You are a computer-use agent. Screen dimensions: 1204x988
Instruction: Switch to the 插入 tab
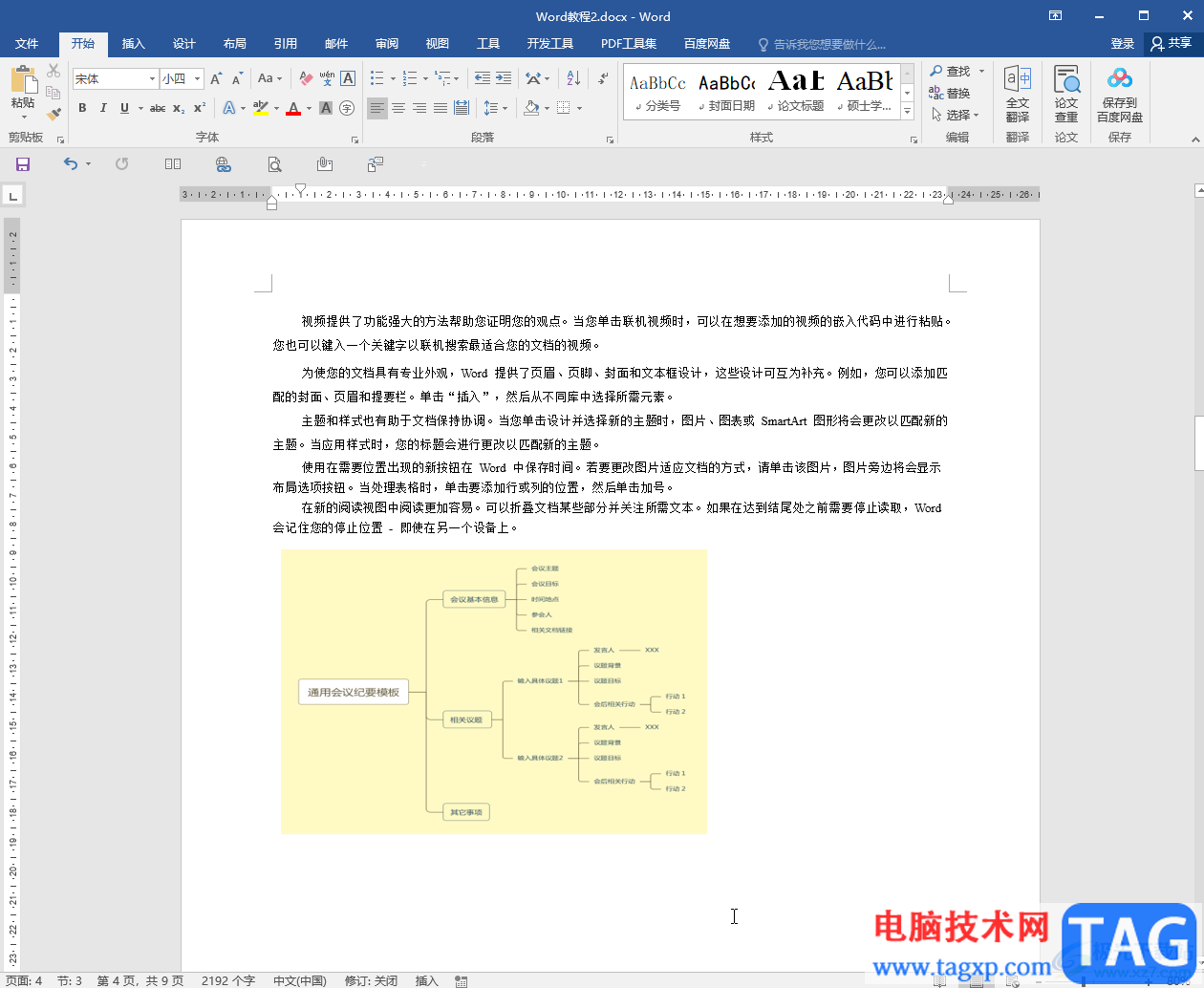[134, 44]
